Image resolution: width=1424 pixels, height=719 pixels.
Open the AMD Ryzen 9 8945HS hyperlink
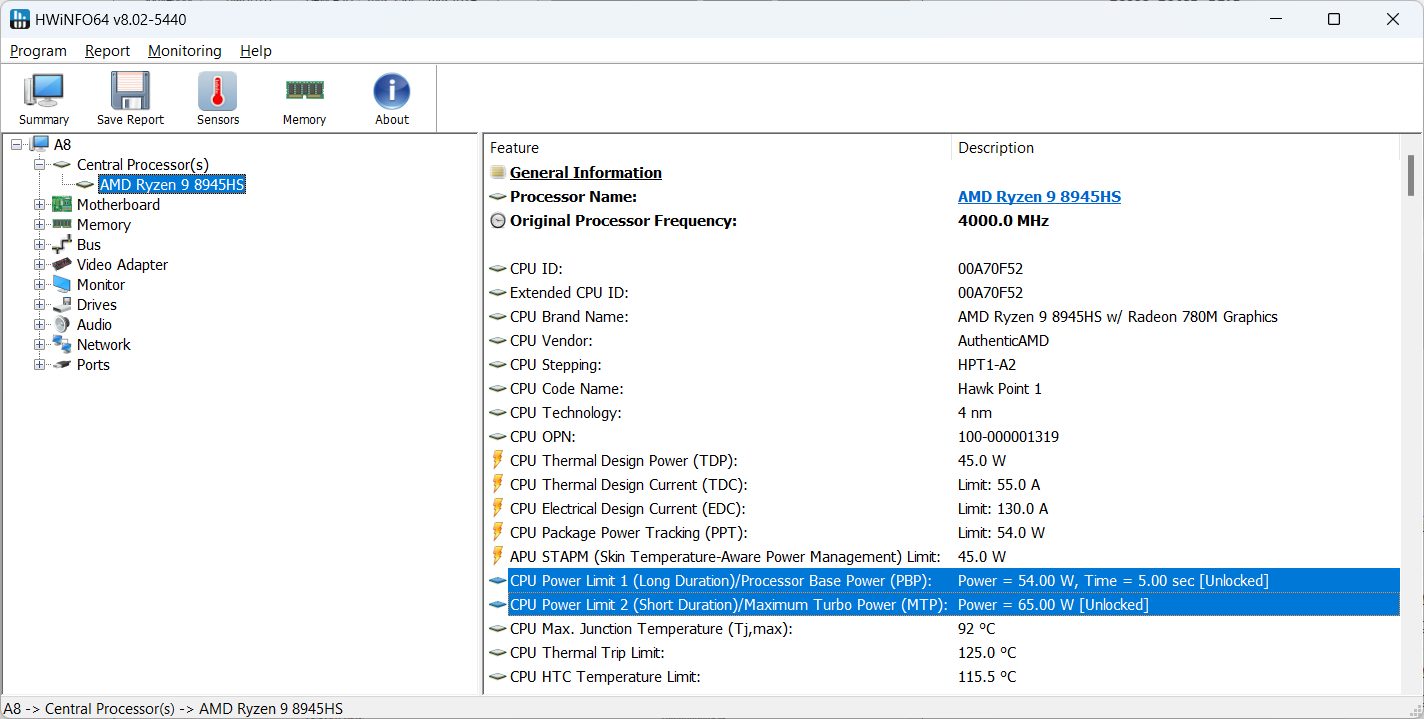point(1039,197)
